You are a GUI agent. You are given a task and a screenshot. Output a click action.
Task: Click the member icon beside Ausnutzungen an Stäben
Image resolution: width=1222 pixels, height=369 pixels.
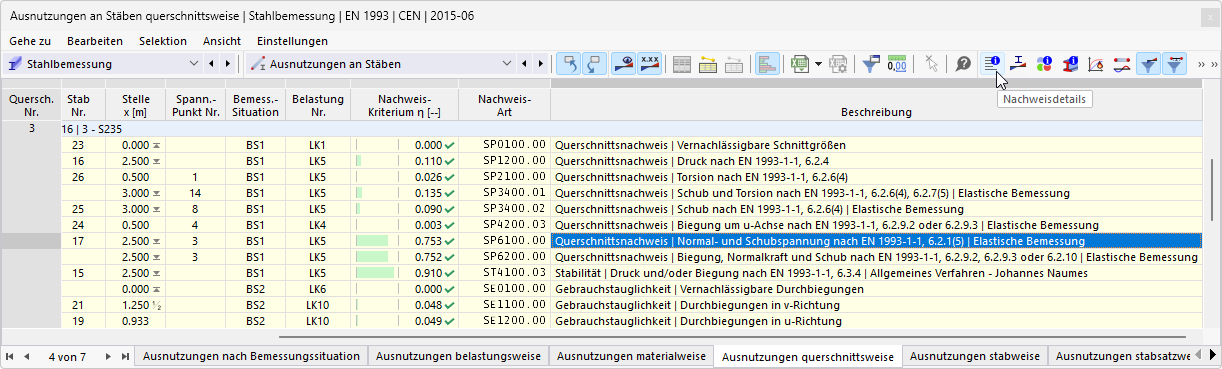[258, 64]
